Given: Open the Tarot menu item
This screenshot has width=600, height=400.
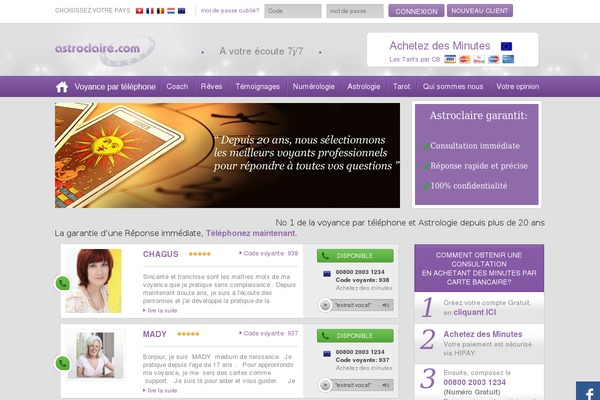Looking at the screenshot, I should pos(401,87).
